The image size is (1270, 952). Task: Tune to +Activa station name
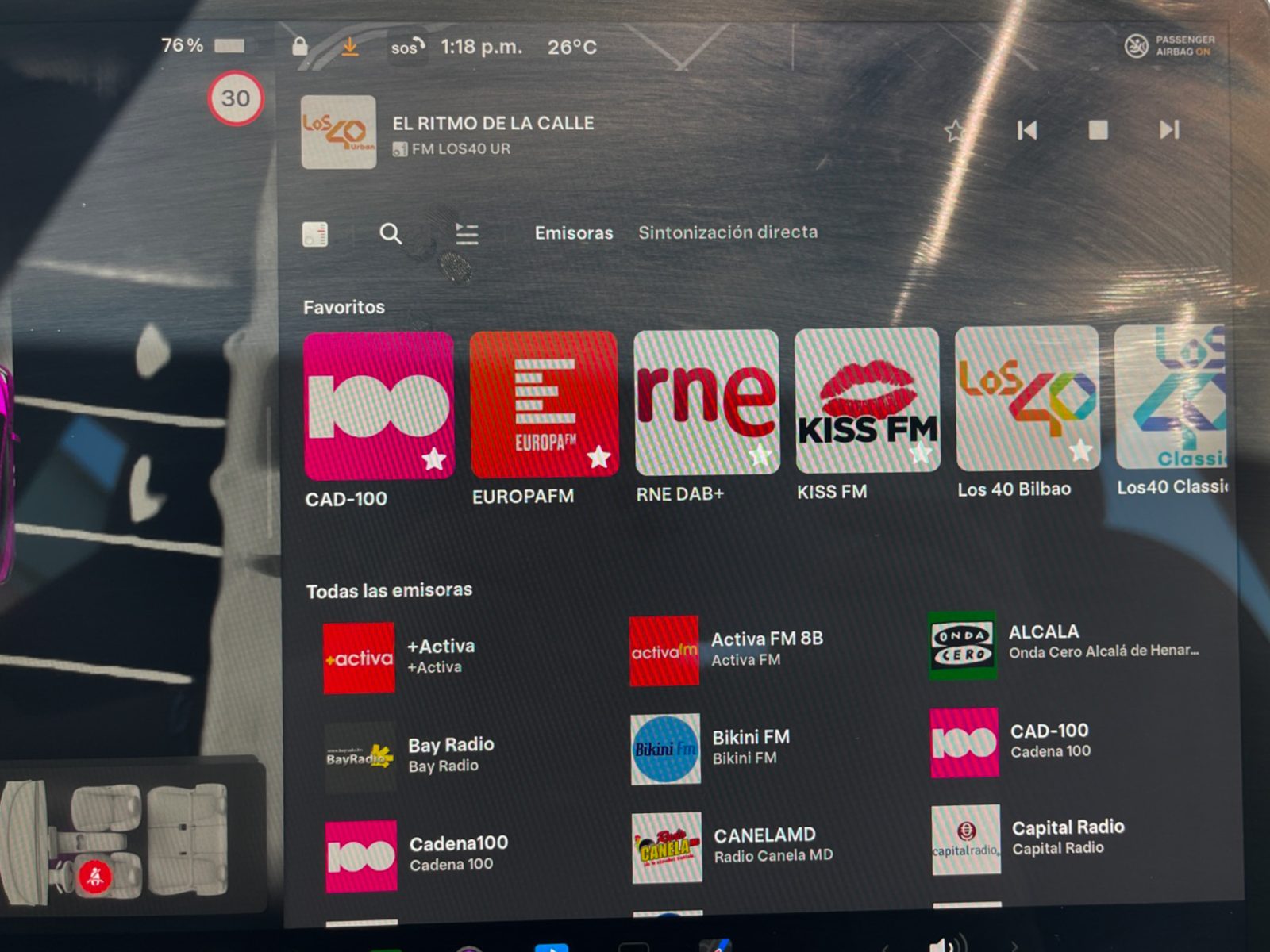[x=441, y=647]
